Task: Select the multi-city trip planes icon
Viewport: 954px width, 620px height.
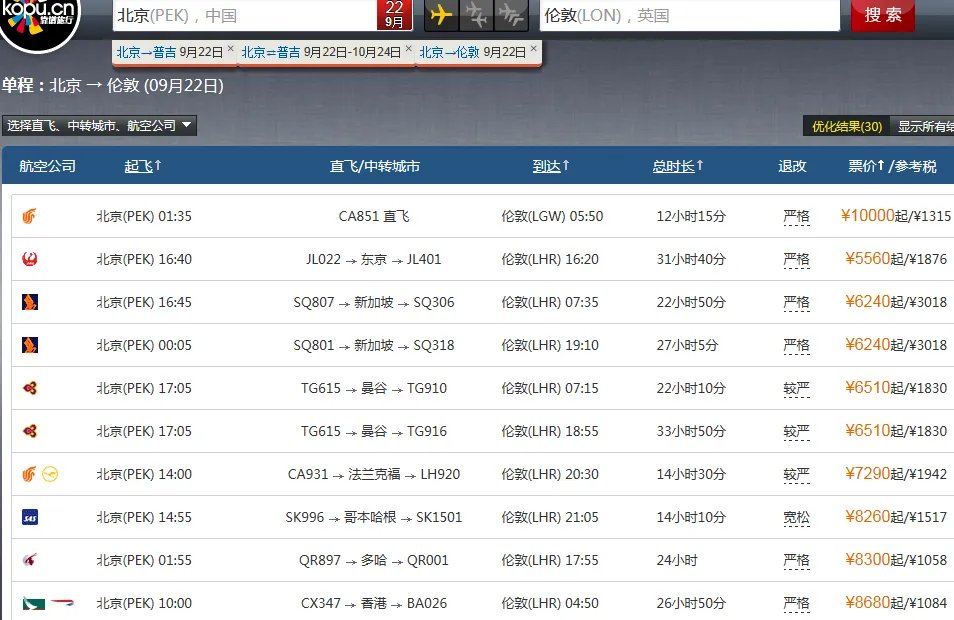Action: [511, 15]
